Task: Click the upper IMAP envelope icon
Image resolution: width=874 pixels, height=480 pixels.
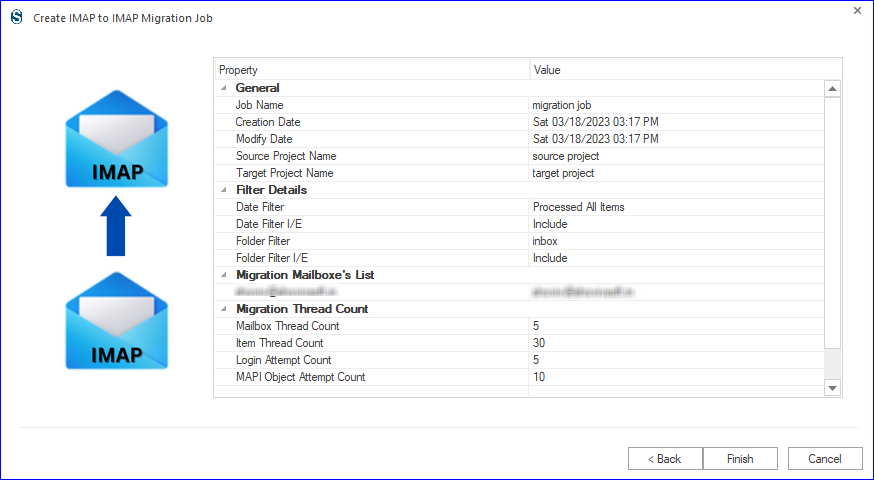Action: click(x=116, y=139)
